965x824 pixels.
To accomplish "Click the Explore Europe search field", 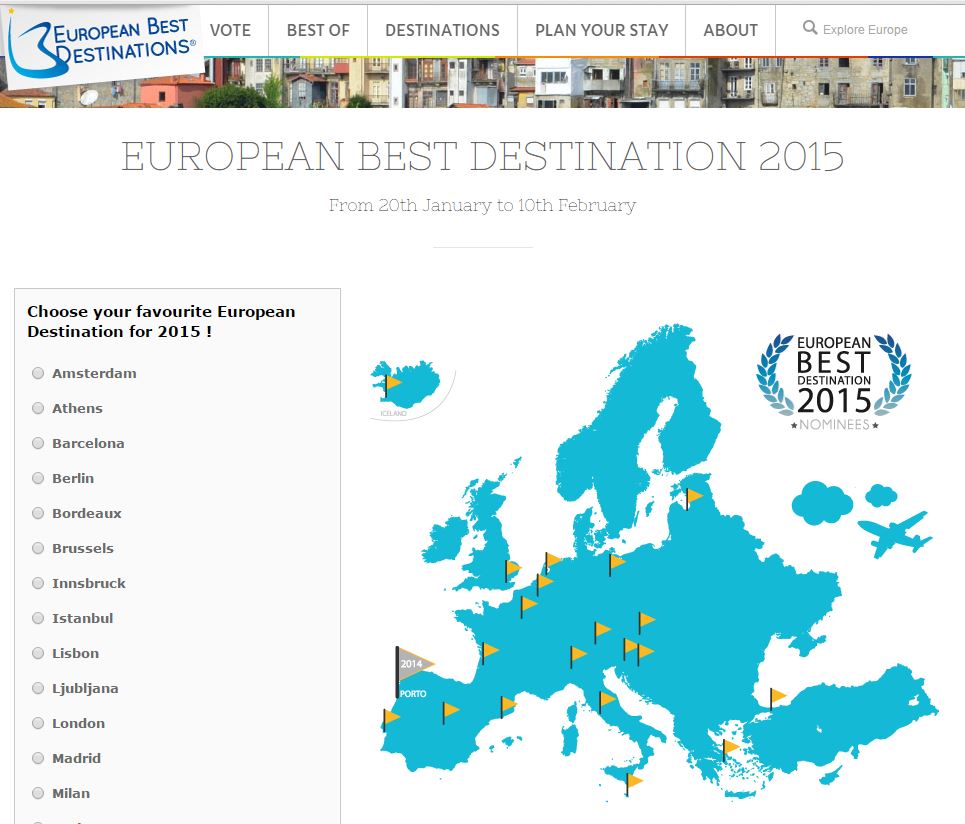I will coord(875,30).
